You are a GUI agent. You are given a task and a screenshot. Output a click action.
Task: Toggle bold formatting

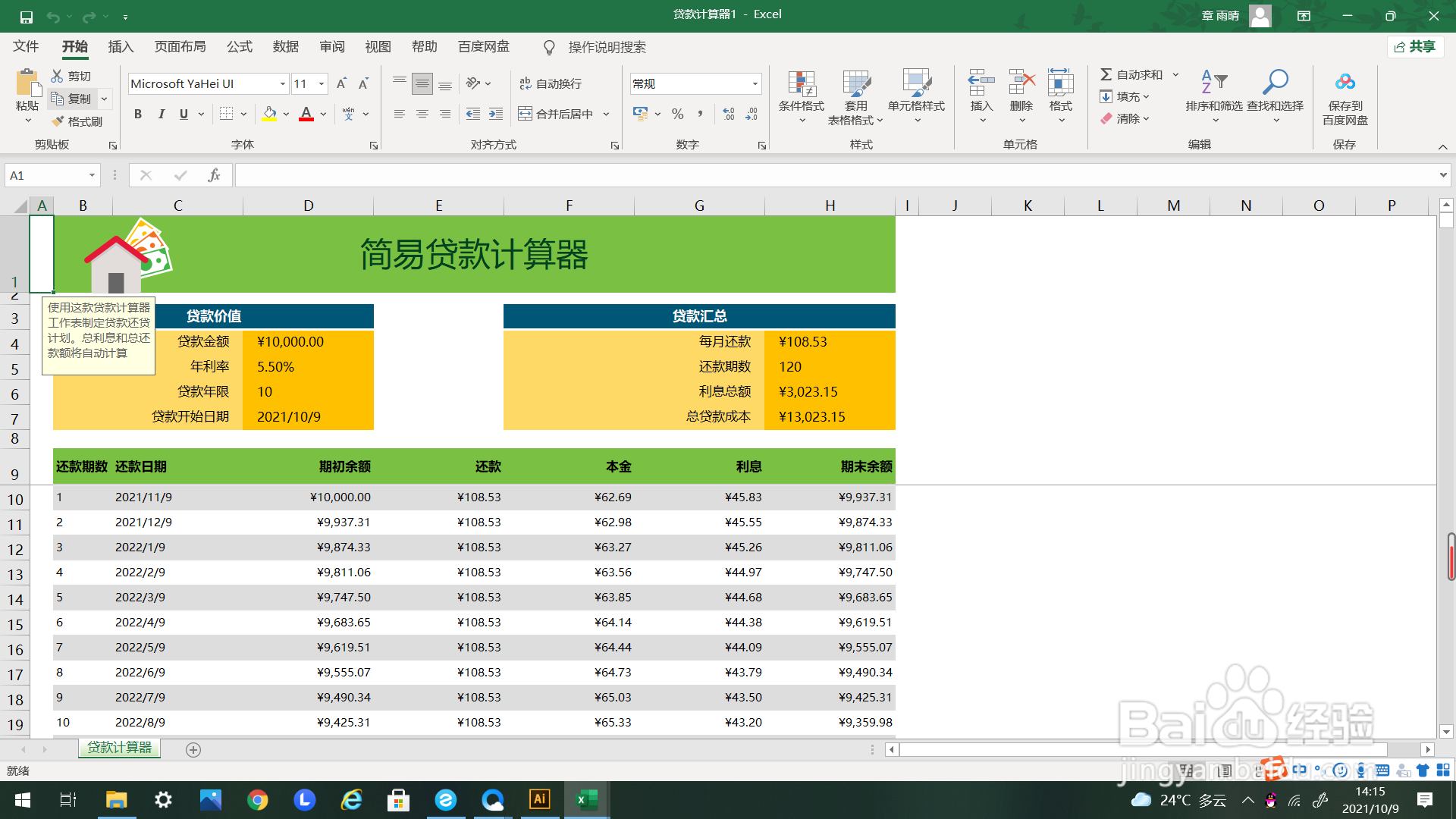[138, 114]
